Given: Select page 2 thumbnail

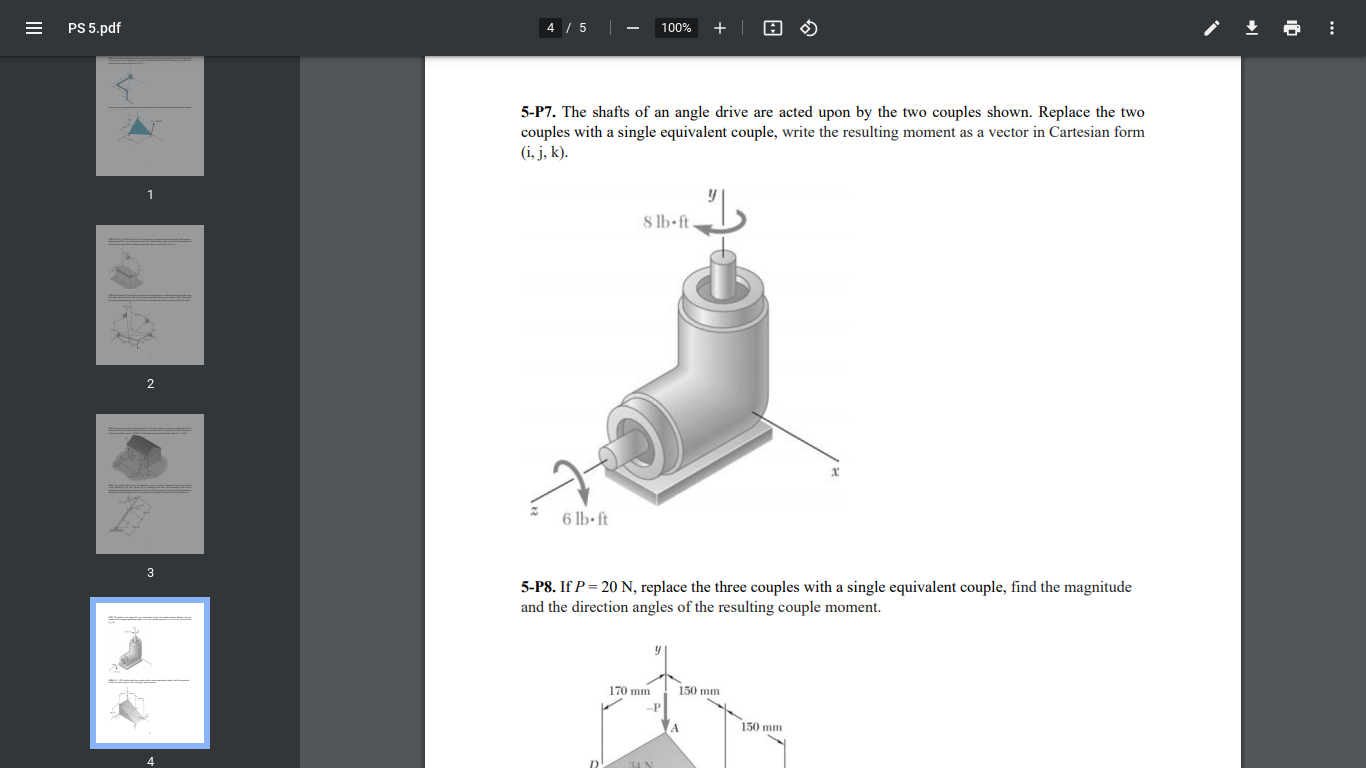Looking at the screenshot, I should (x=150, y=295).
